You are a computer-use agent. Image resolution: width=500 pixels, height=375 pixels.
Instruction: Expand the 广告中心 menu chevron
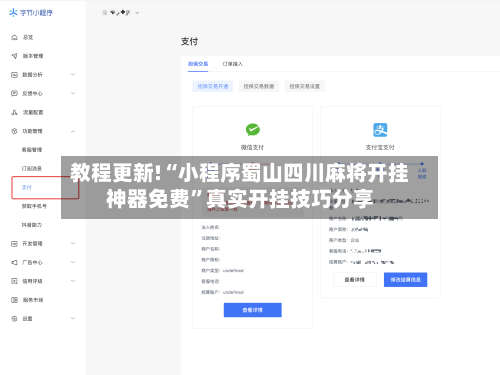pos(73,262)
